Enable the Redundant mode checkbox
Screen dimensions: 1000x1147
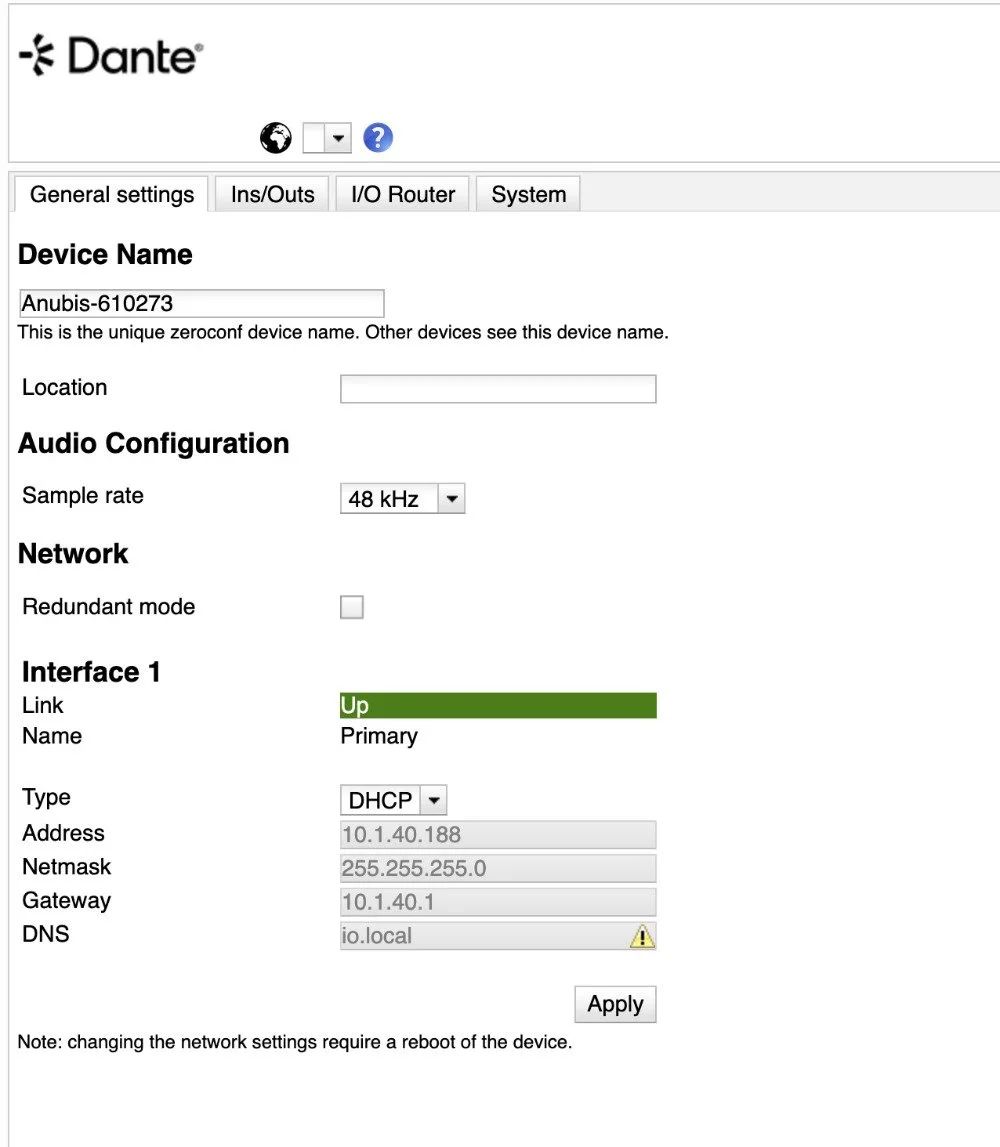(x=352, y=607)
